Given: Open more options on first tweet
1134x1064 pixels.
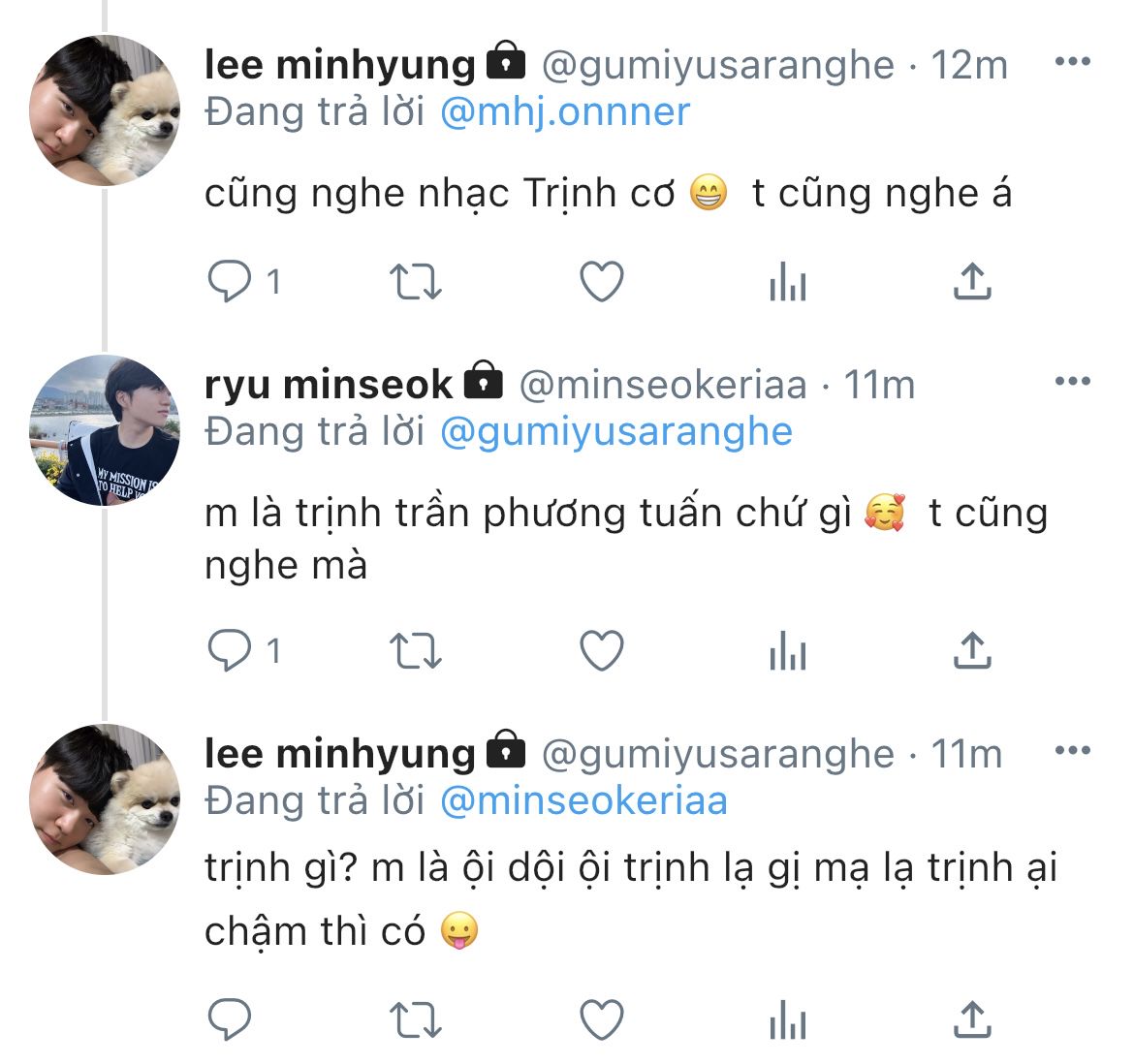Looking at the screenshot, I should (x=1072, y=63).
